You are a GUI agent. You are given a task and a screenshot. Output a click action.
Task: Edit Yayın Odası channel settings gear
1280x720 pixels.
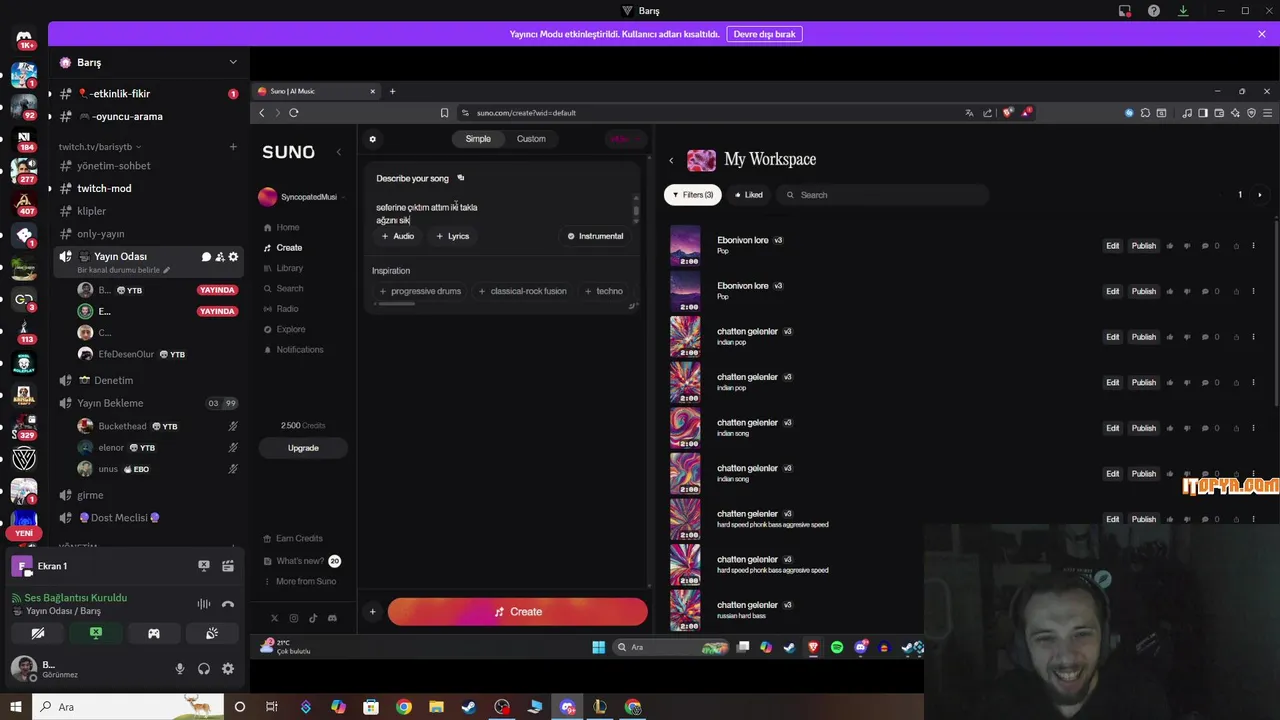click(x=234, y=257)
